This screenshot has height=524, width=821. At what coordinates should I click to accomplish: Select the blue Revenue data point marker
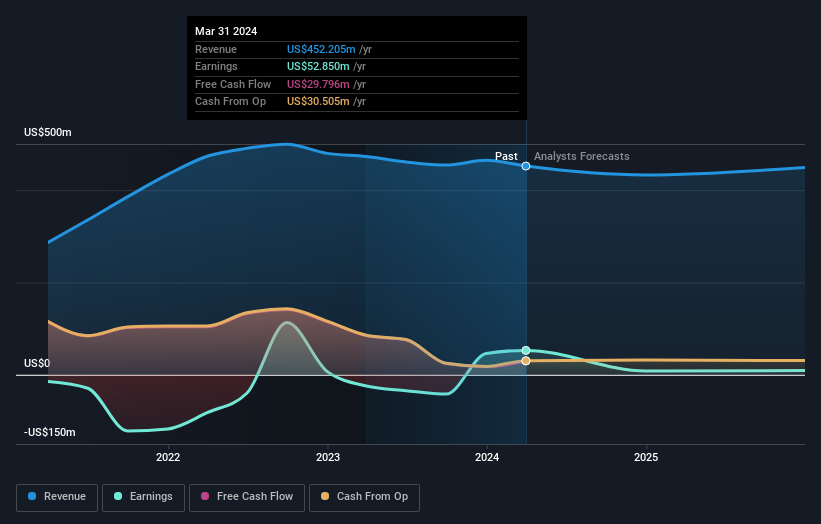526,166
